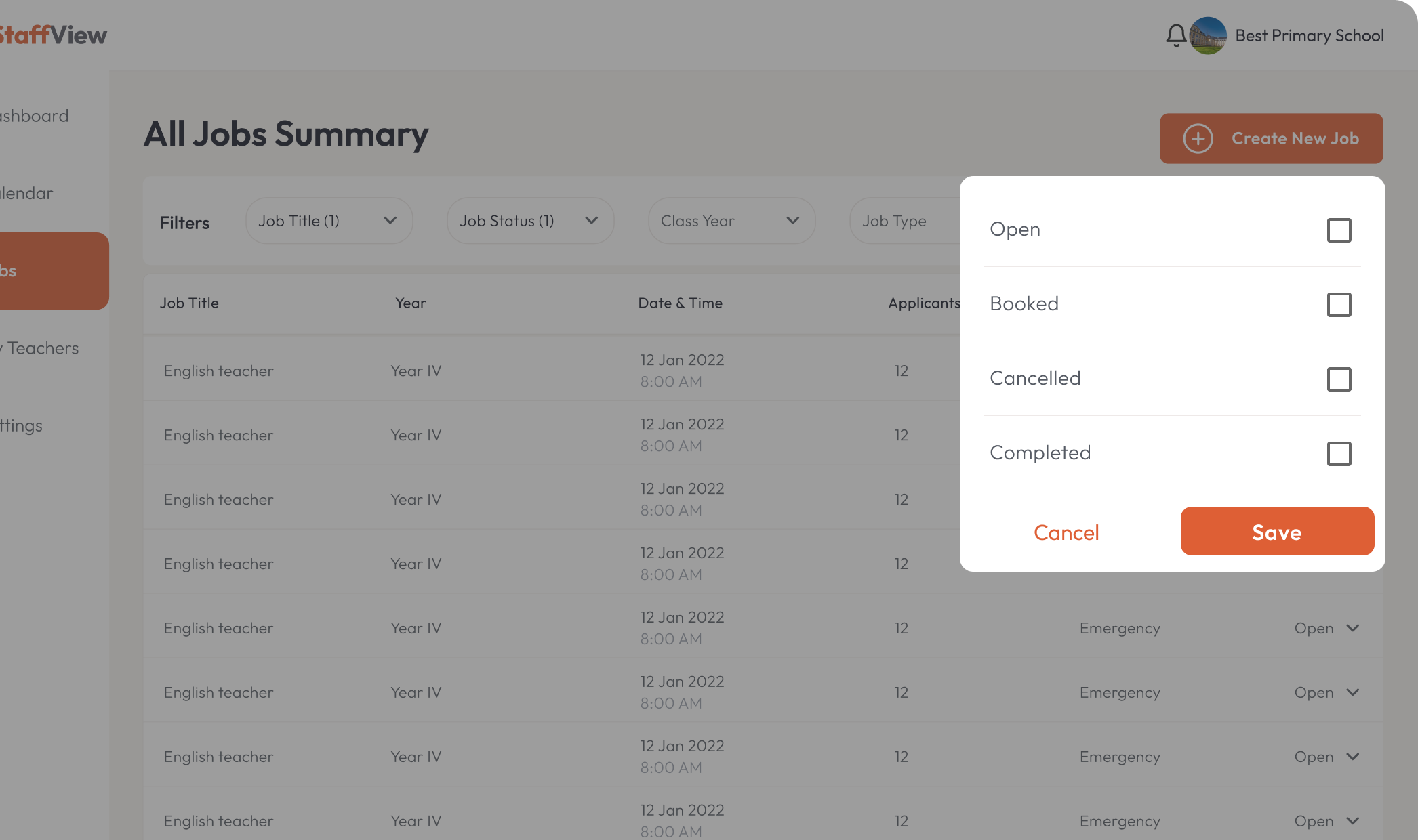Open Calendar from the sidebar
Screen dimensions: 1418x840
[27, 194]
